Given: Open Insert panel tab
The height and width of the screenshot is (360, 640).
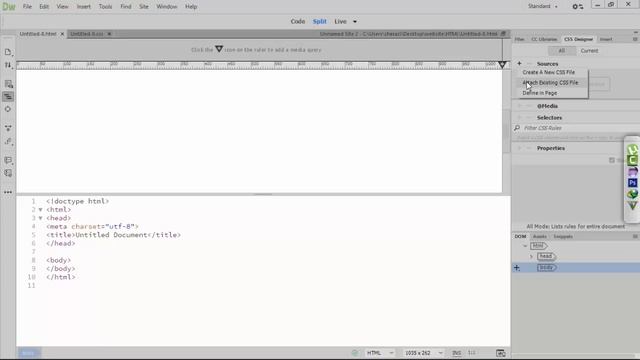Looking at the screenshot, I should 606,39.
